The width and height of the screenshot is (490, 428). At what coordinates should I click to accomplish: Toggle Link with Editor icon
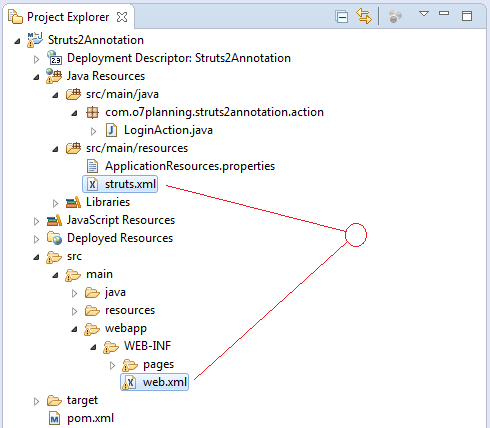point(364,16)
